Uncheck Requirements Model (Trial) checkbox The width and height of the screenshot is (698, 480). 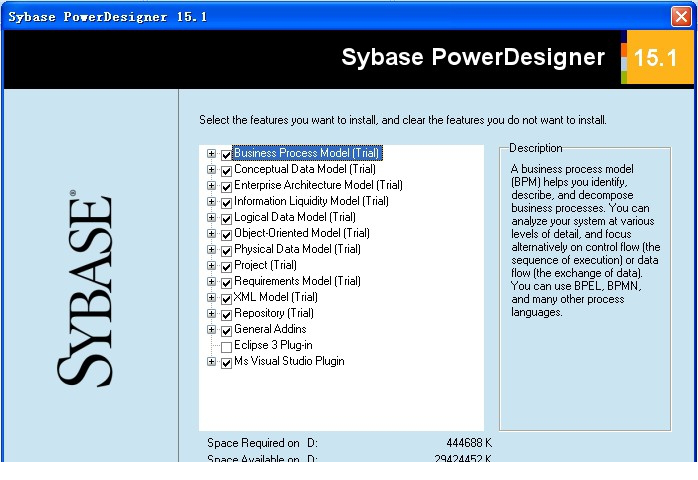226,283
